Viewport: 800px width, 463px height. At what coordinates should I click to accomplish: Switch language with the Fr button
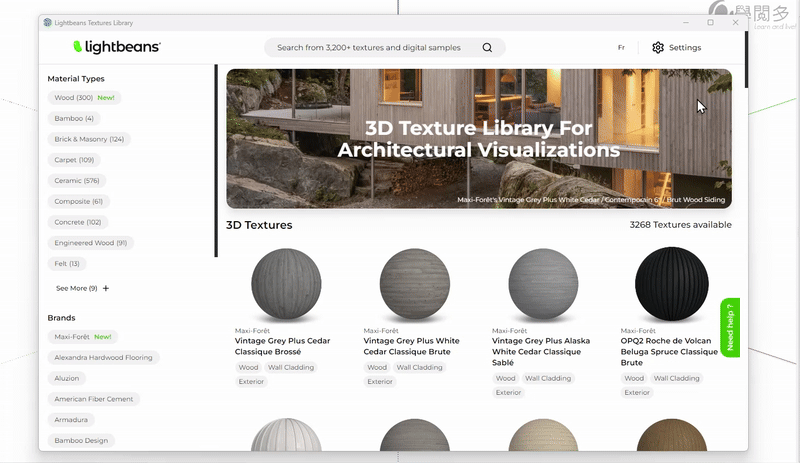(x=621, y=47)
